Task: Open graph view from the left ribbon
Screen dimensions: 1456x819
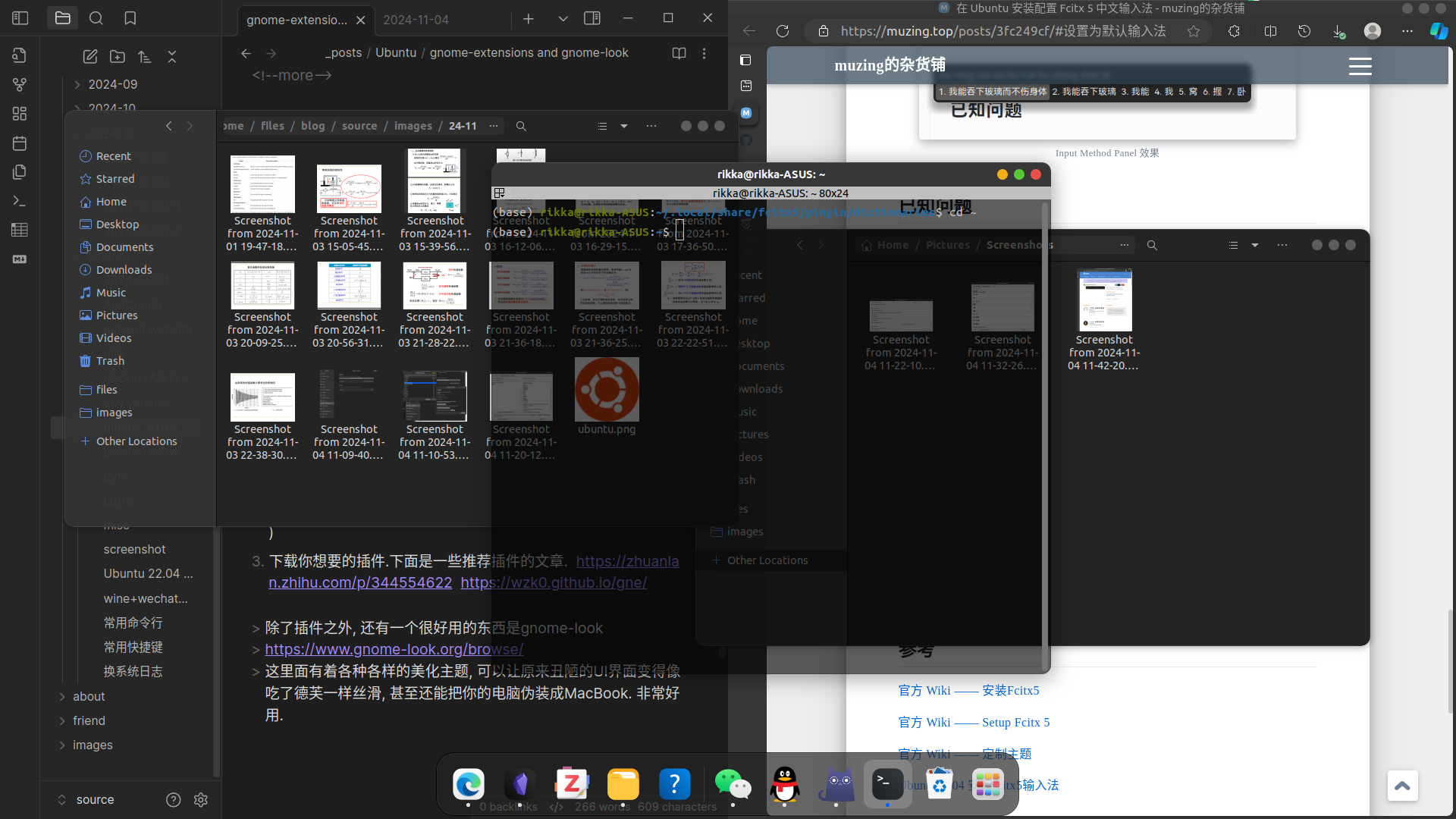Action: [x=19, y=85]
